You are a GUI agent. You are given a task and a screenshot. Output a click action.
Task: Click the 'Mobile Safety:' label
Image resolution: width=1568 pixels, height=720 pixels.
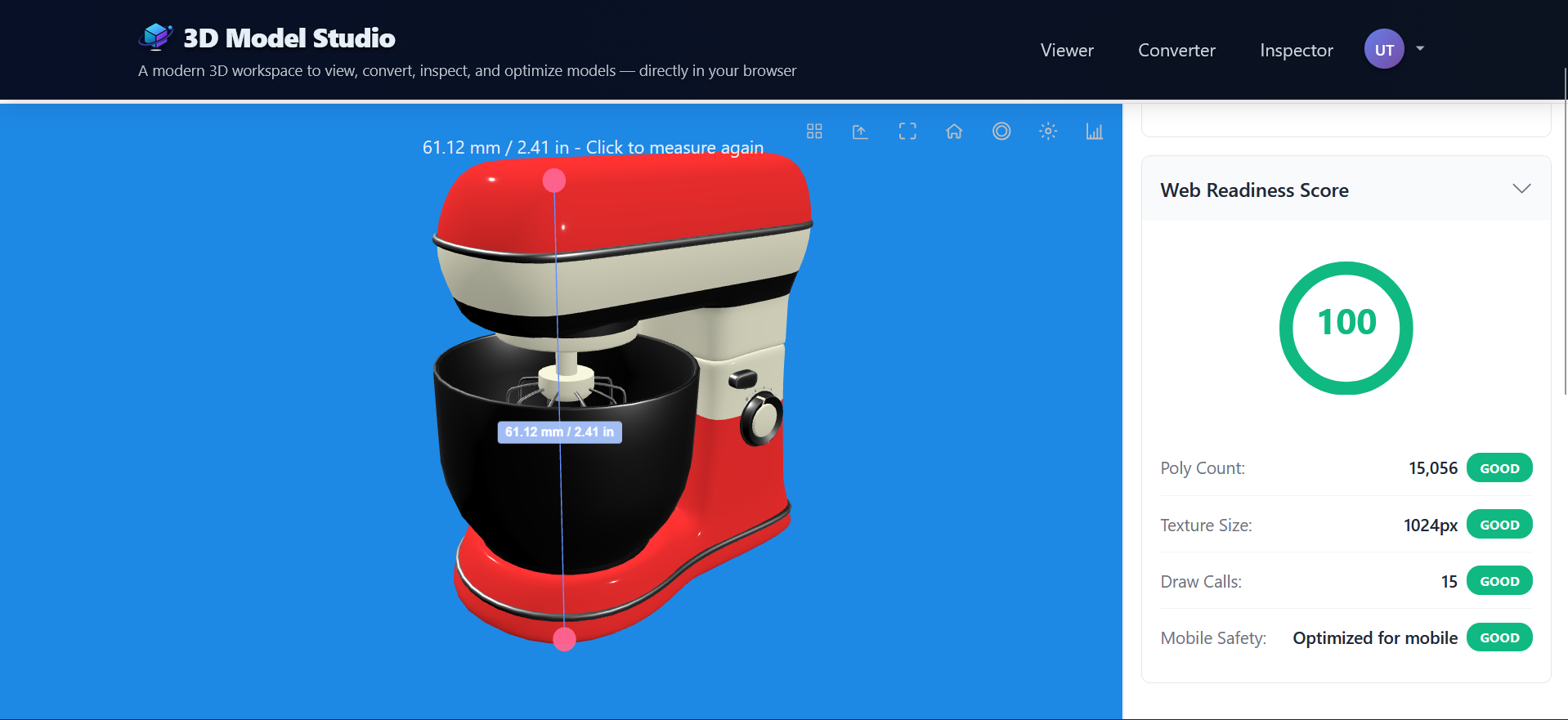(1213, 638)
